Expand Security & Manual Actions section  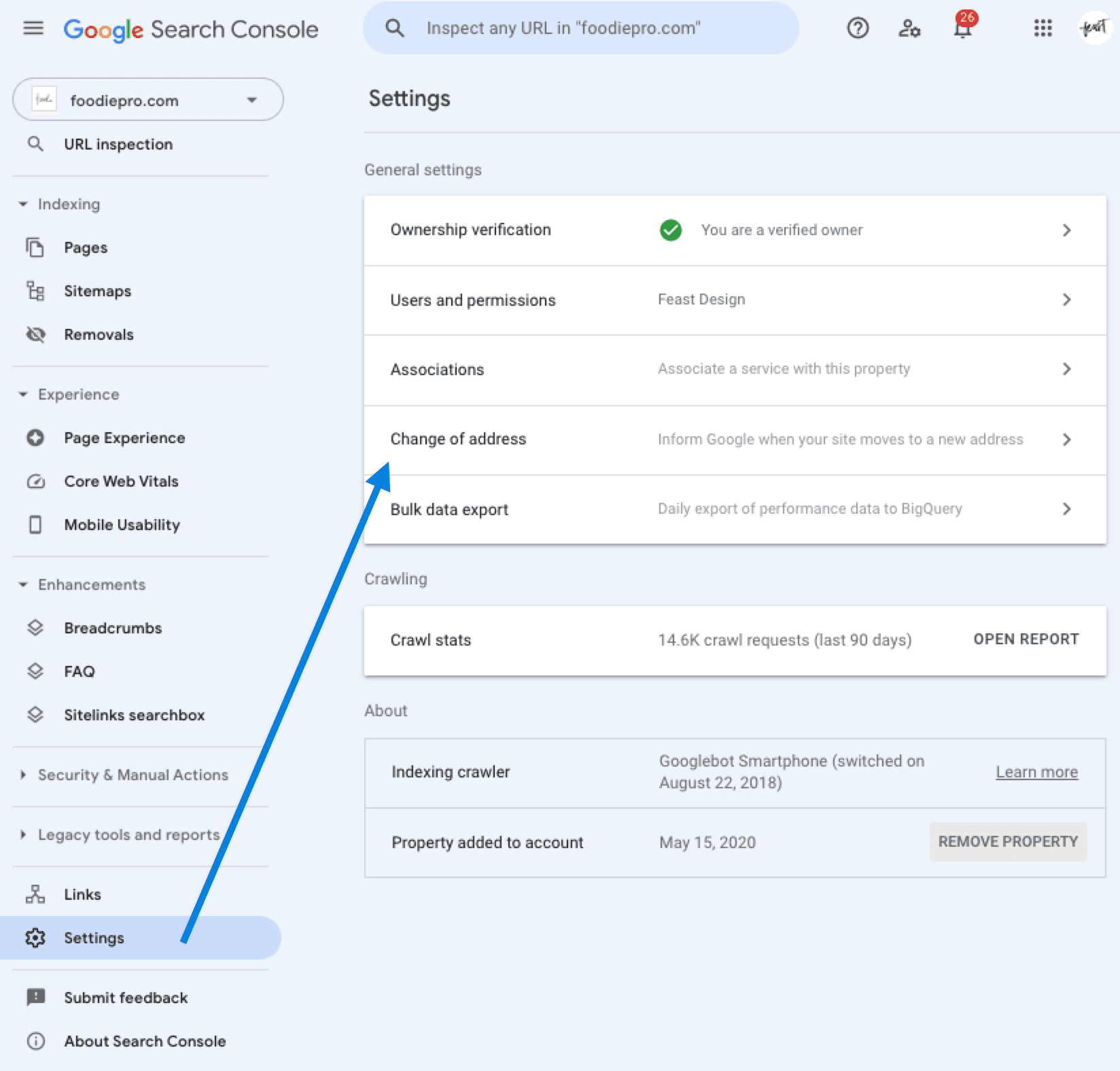pyautogui.click(x=23, y=775)
